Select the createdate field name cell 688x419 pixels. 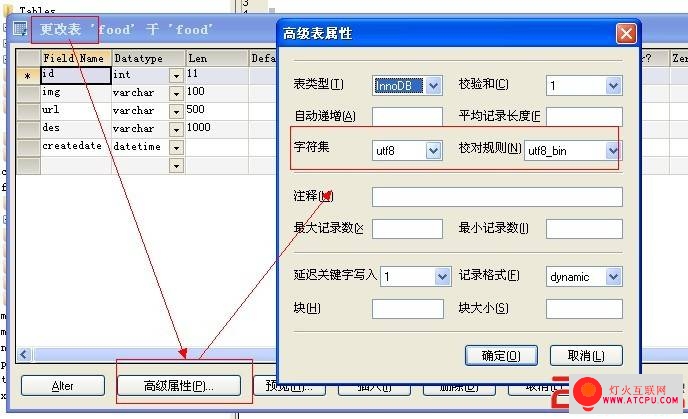[75, 147]
